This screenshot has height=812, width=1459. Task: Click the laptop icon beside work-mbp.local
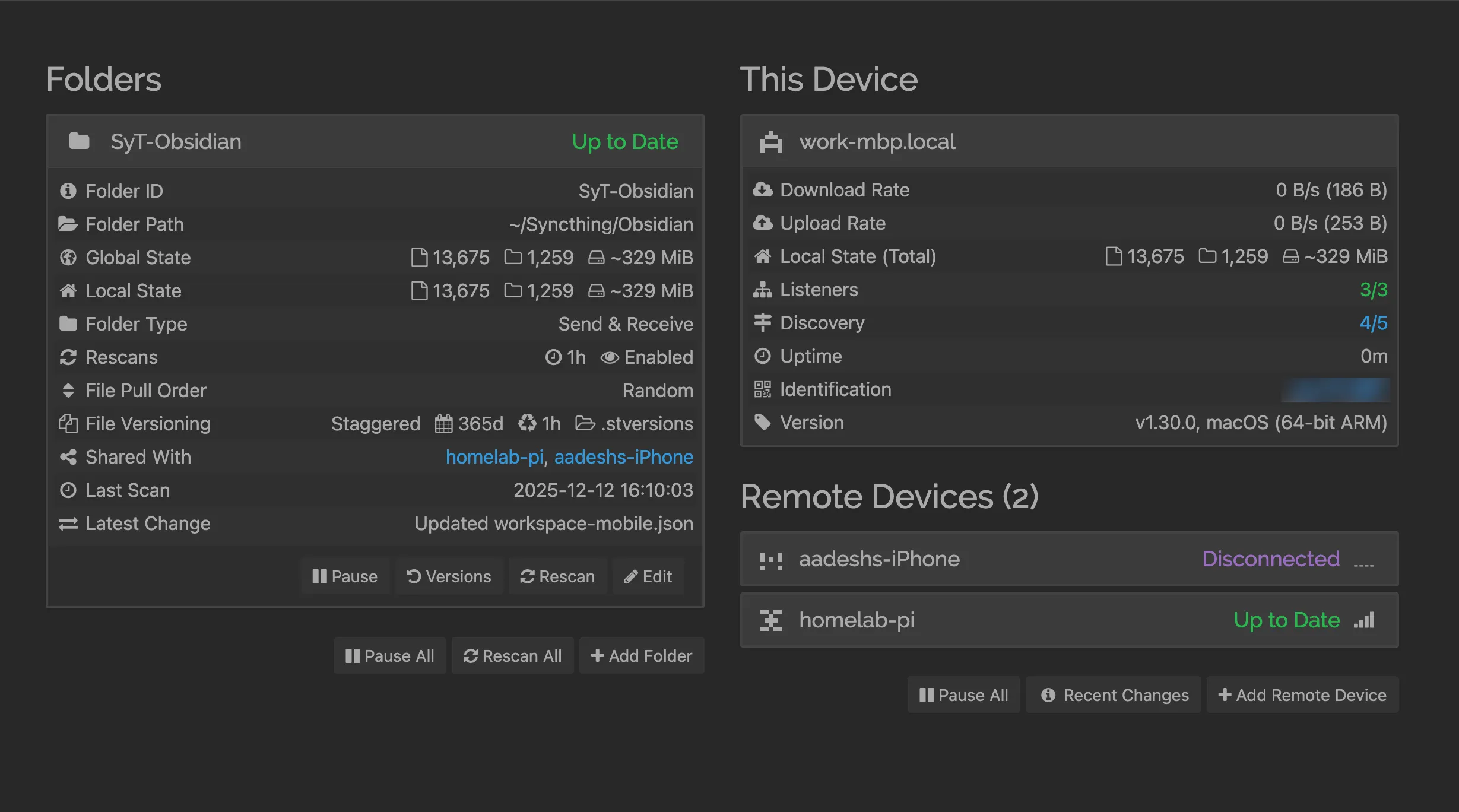coord(770,141)
